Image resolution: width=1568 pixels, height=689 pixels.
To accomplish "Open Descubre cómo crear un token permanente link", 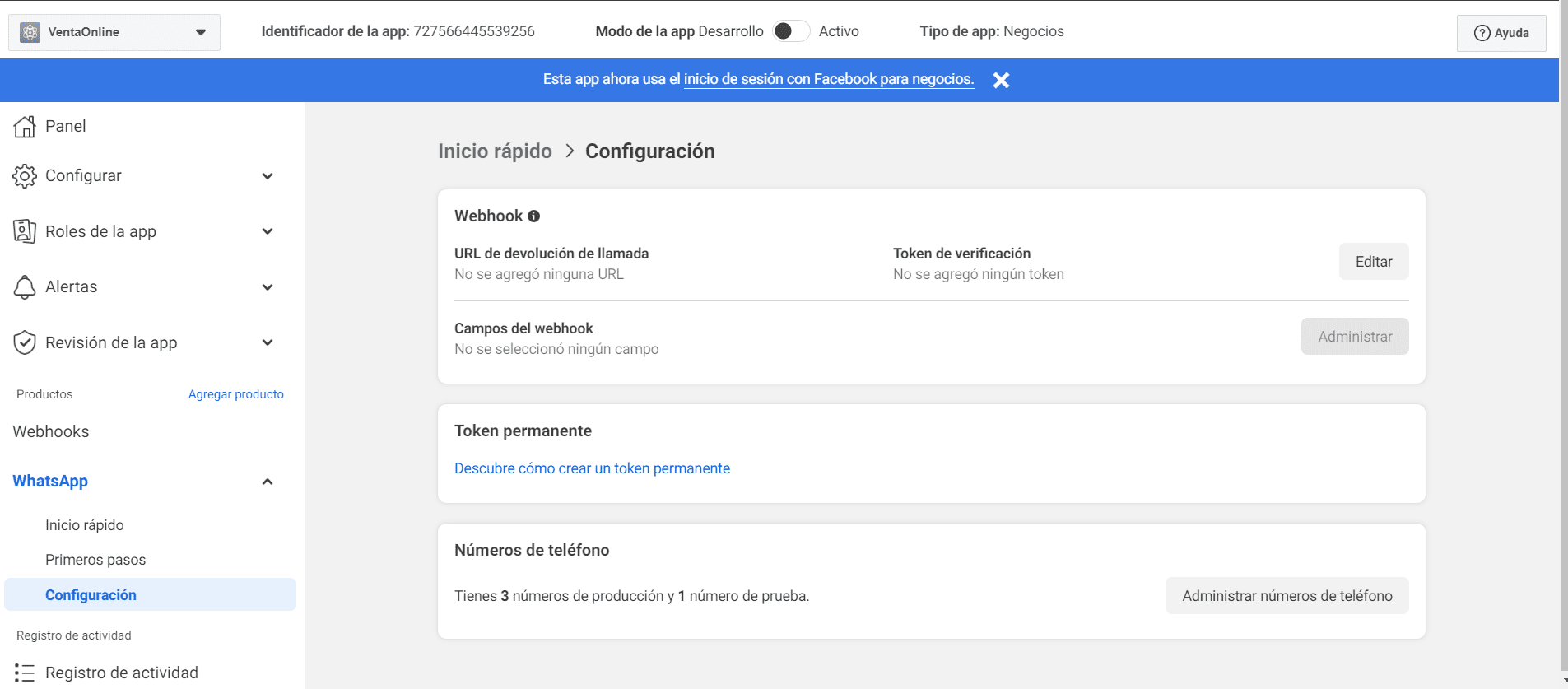I will pyautogui.click(x=593, y=468).
